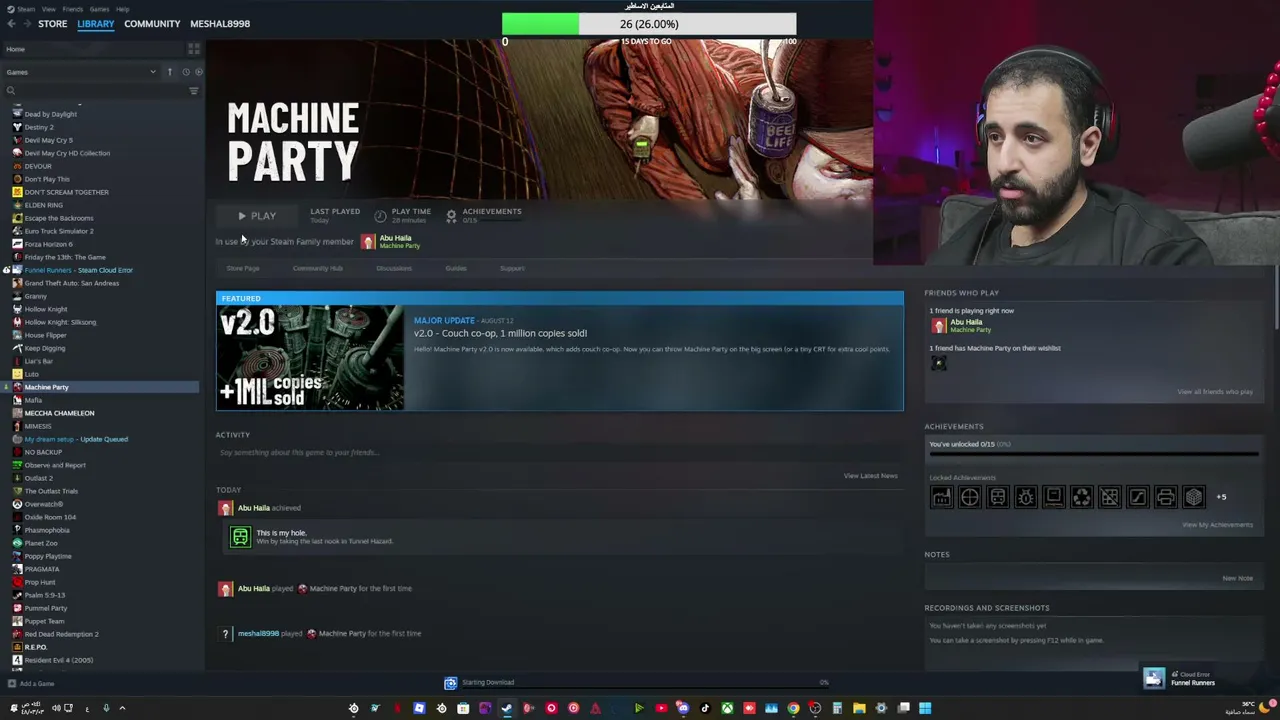Open the Games menu

click(99, 9)
